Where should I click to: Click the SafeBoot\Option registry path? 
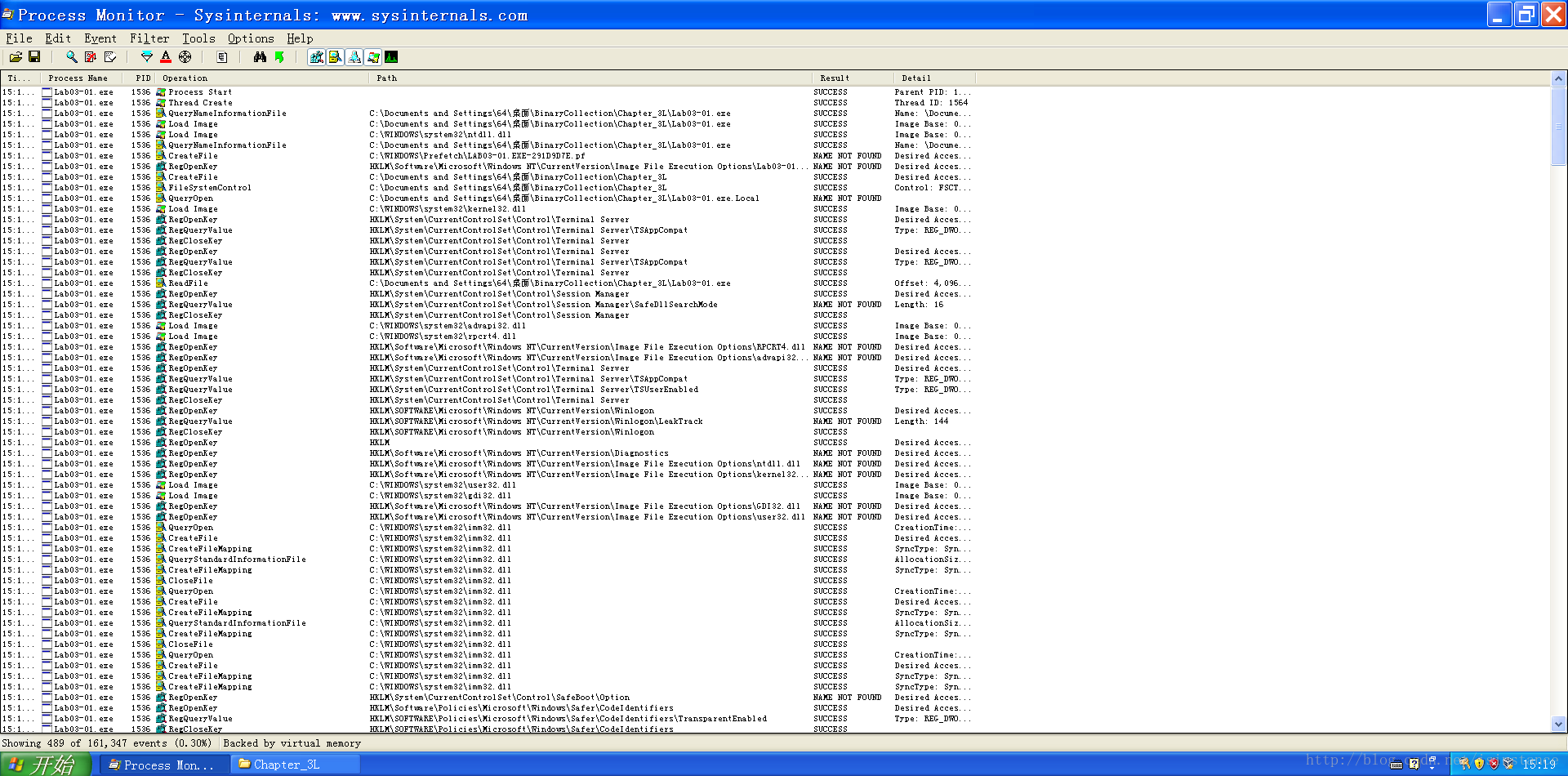(x=500, y=698)
